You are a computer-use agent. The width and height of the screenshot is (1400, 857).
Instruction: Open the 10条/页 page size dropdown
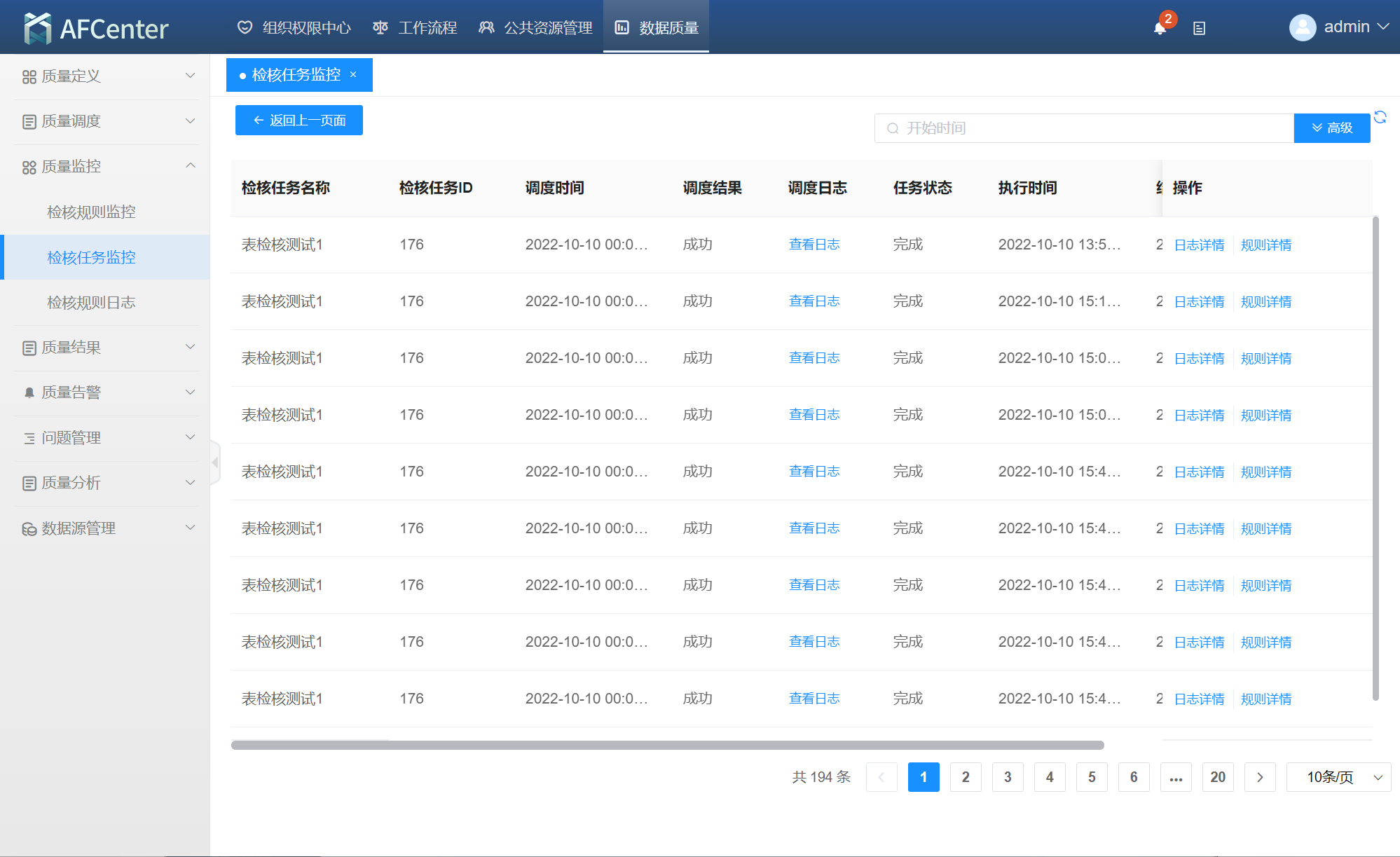pyautogui.click(x=1338, y=777)
